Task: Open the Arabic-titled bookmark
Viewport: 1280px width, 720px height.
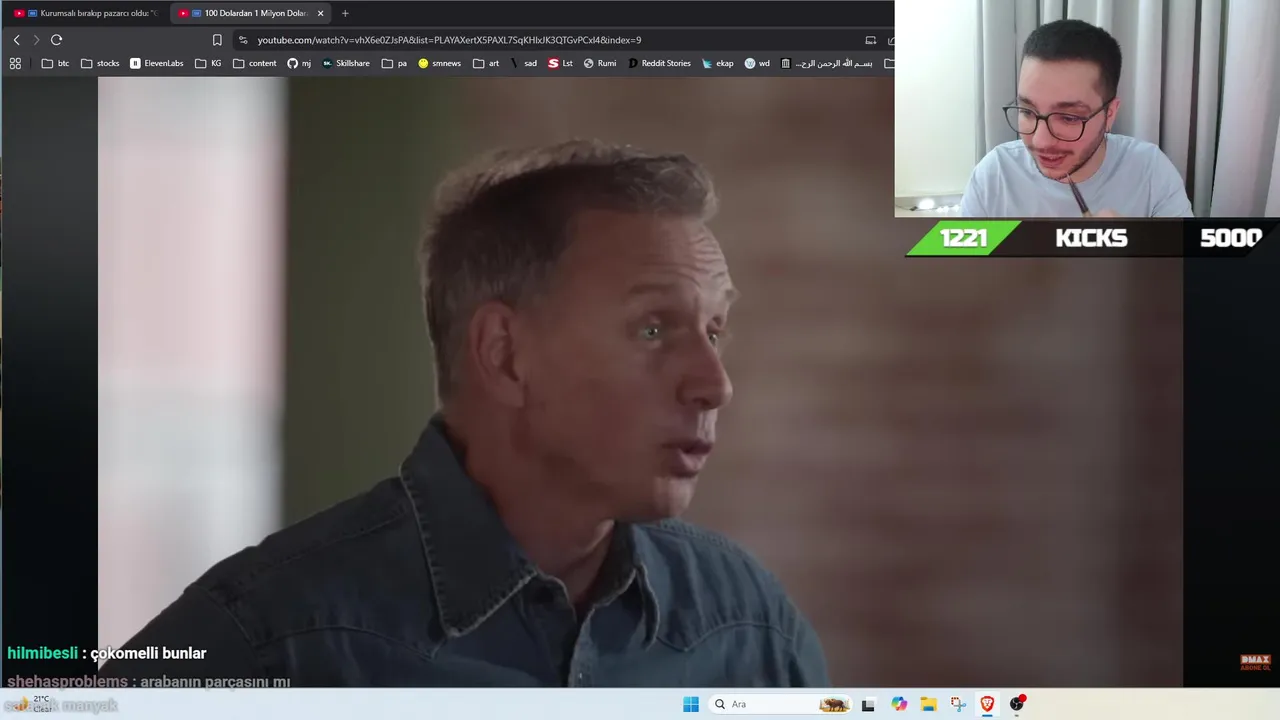Action: (x=827, y=63)
